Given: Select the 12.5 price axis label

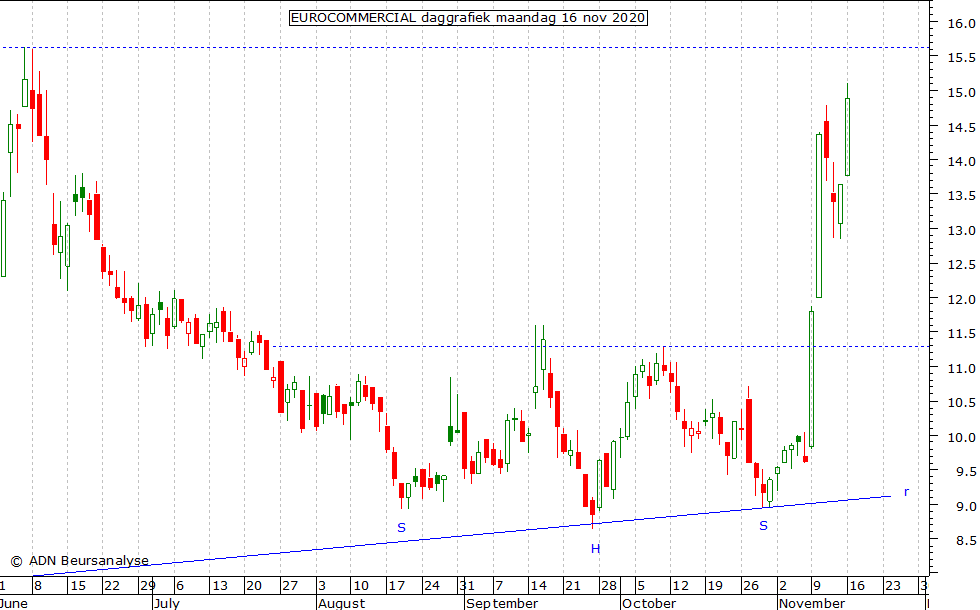Looking at the screenshot, I should click(x=961, y=265).
